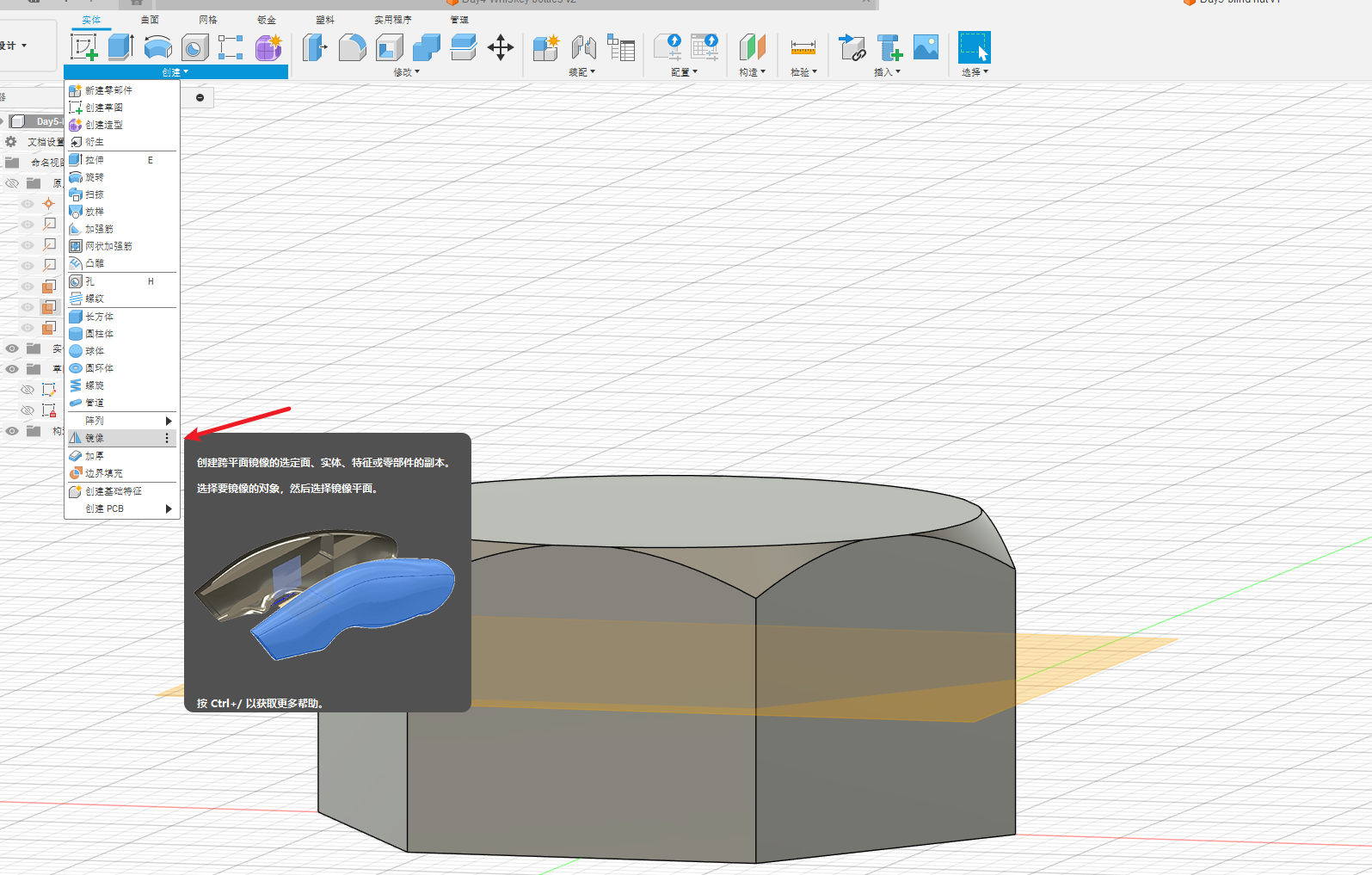Open the 装配 (Assemble) dropdown
Image resolution: width=1372 pixels, height=875 pixels.
[x=581, y=72]
